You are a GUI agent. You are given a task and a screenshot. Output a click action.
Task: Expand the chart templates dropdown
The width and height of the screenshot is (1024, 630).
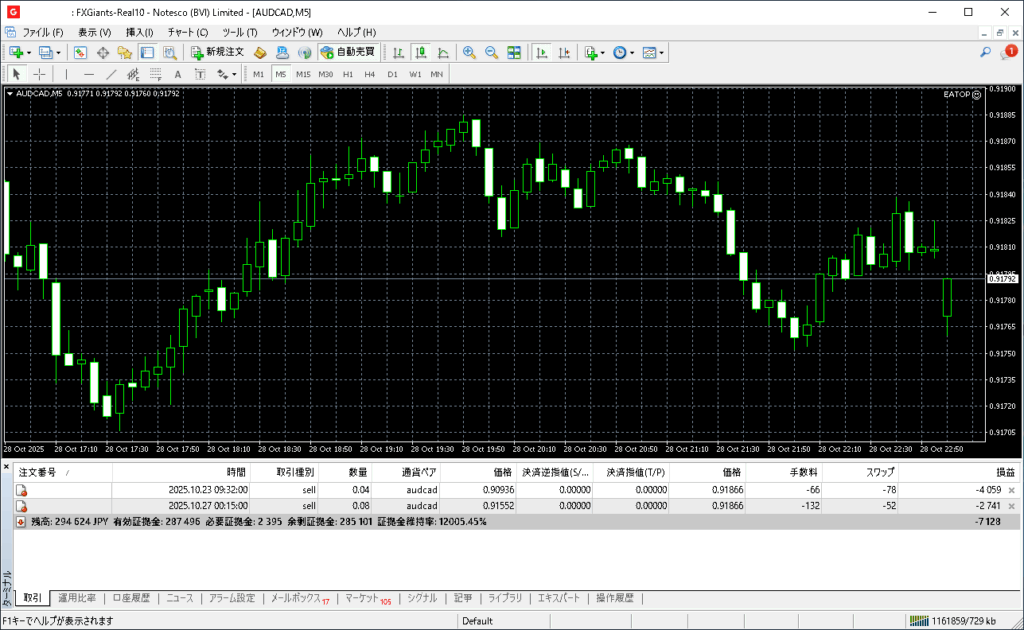662,52
